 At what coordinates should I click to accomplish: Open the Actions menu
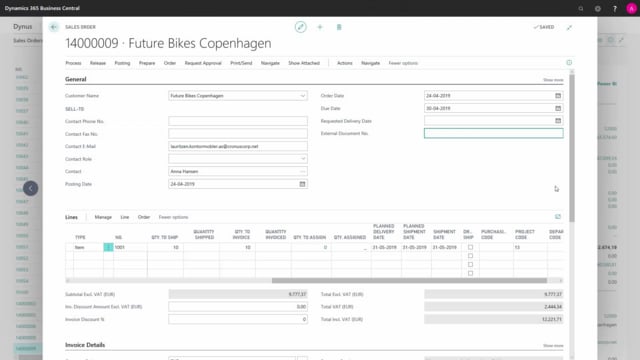344,63
